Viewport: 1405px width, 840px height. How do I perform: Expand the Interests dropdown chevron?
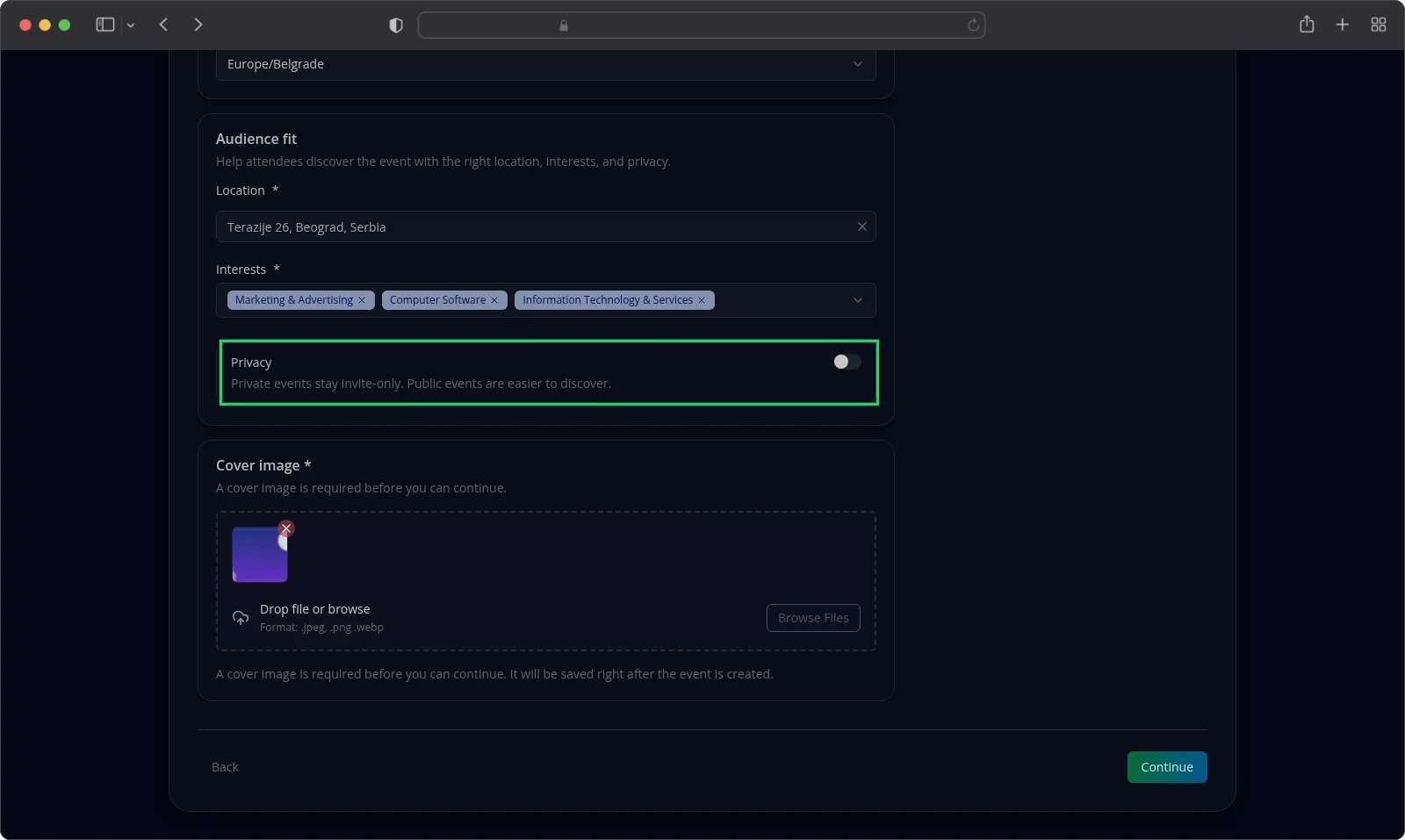click(x=858, y=300)
